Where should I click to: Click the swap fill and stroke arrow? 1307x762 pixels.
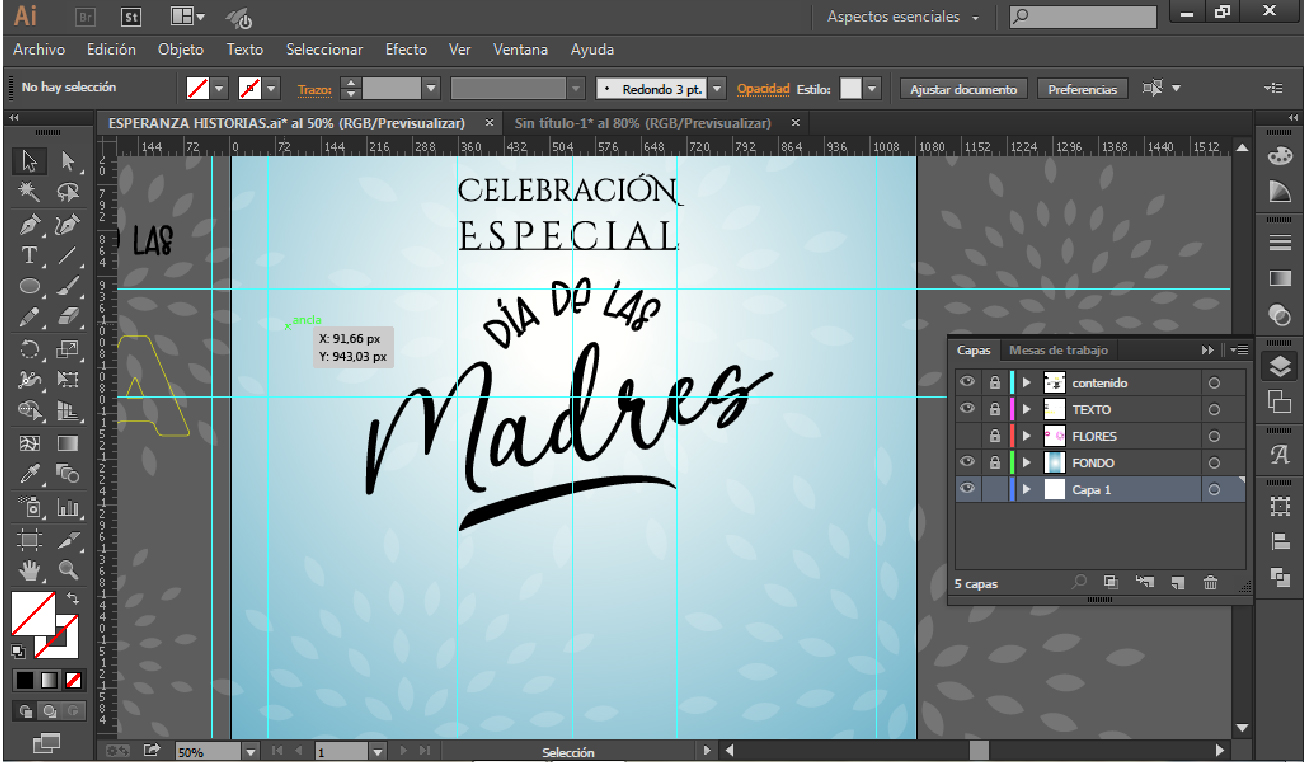pos(72,598)
